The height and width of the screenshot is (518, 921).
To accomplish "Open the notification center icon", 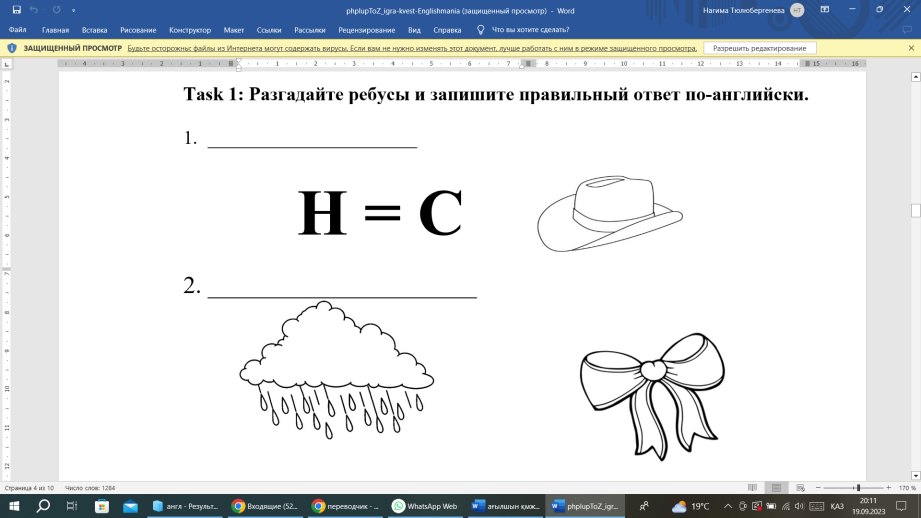I will 902,506.
